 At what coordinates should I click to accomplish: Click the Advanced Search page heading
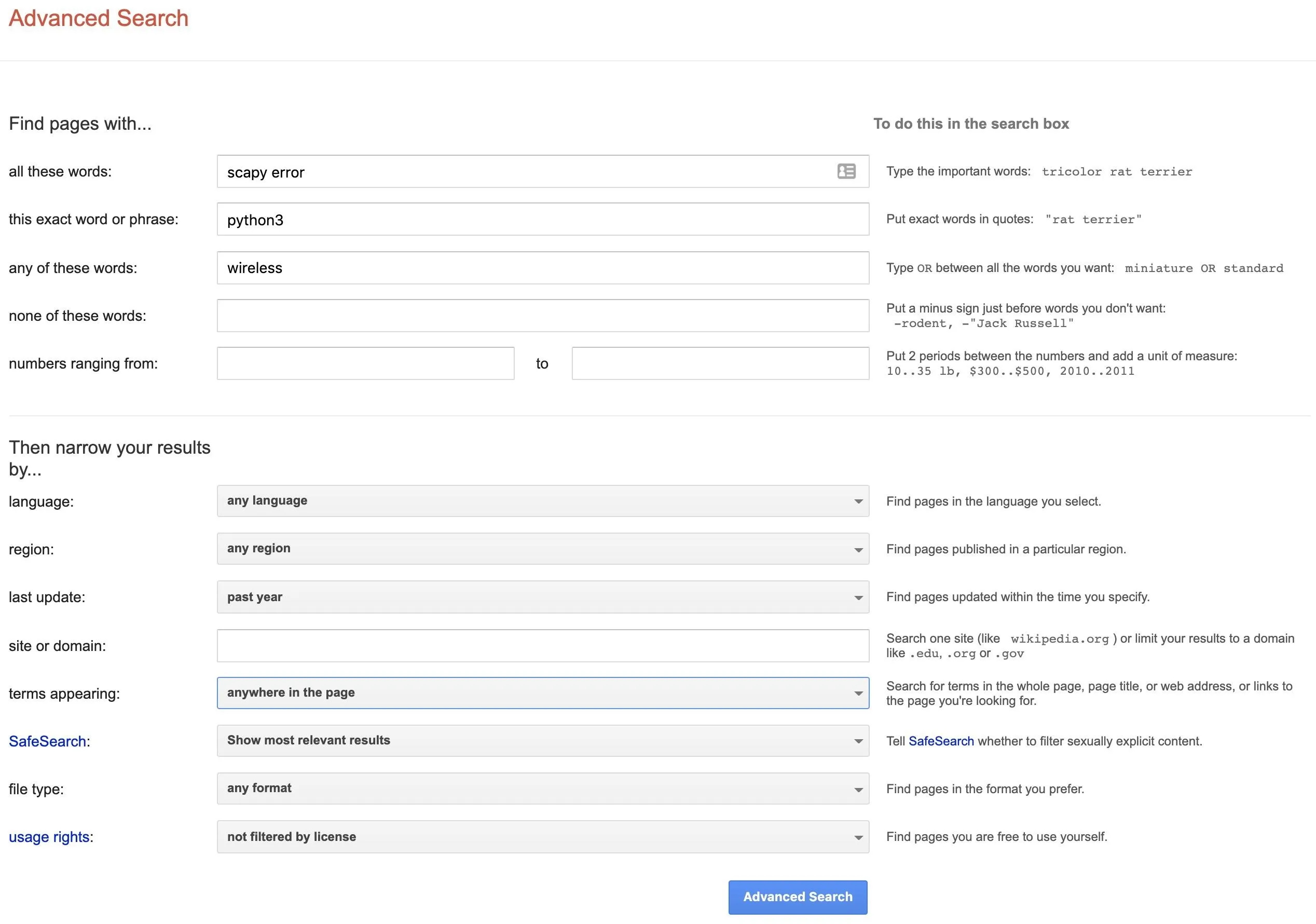(98, 18)
